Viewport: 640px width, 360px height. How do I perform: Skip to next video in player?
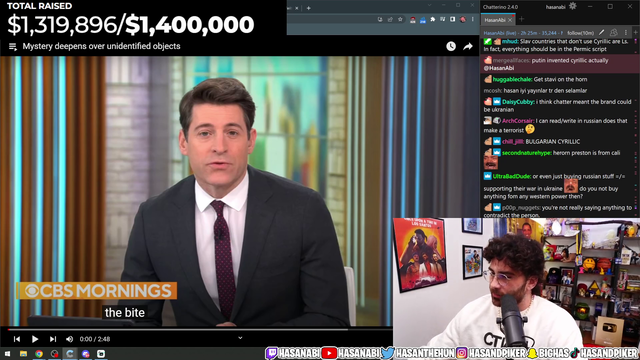pyautogui.click(x=53, y=339)
